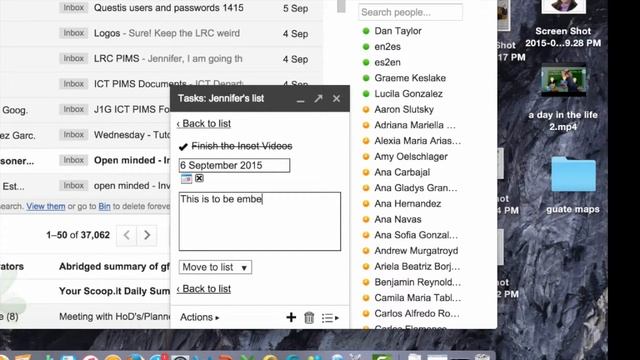The width and height of the screenshot is (640, 360).
Task: Click the due date field
Action: pyautogui.click(x=234, y=165)
